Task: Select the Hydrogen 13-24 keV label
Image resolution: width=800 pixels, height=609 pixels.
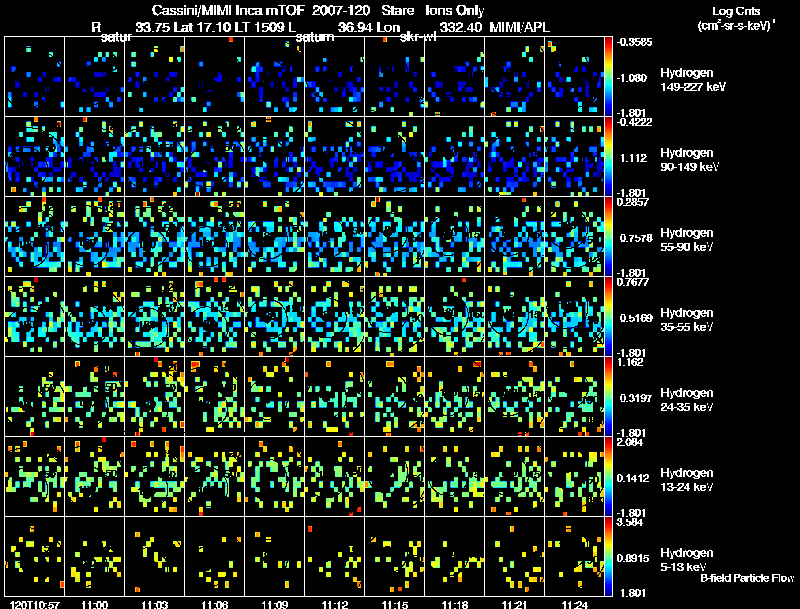Action: pos(687,480)
